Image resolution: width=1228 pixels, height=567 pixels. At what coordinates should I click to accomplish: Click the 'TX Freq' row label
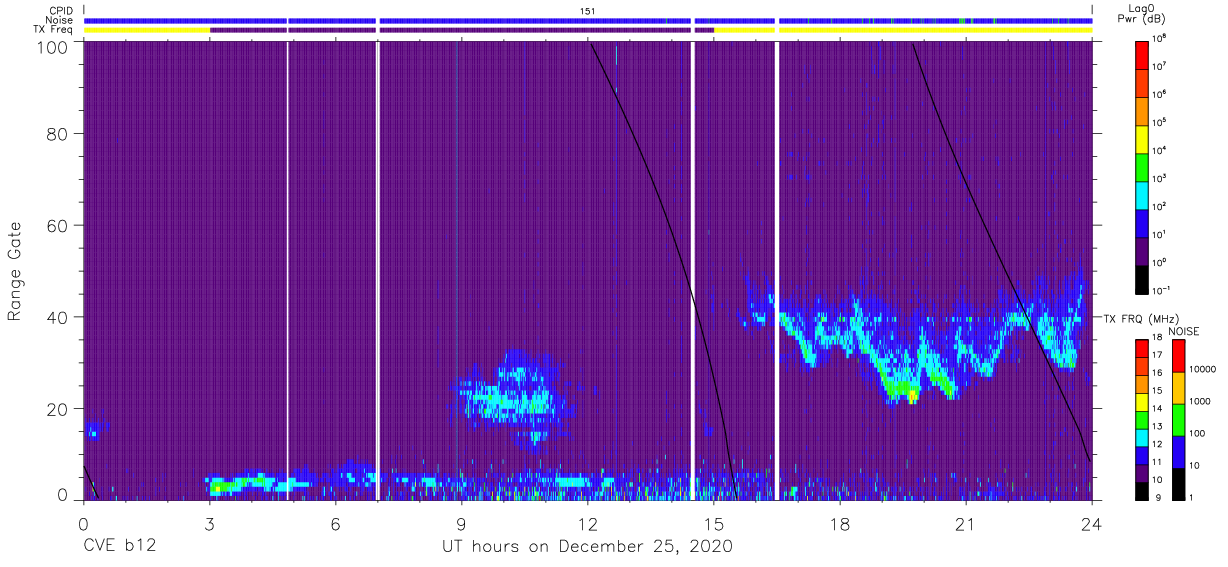(53, 30)
